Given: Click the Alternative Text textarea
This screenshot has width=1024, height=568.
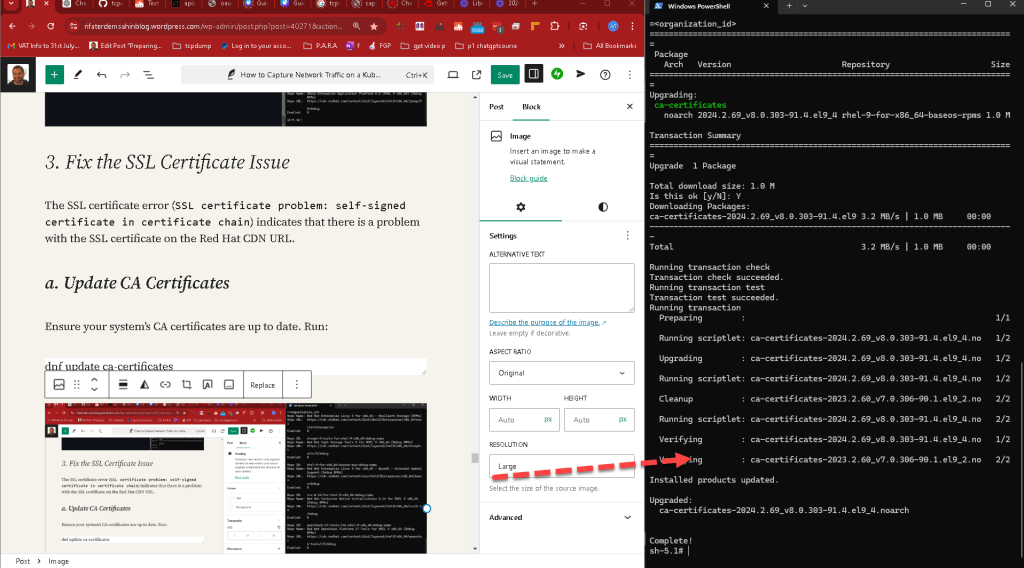Looking at the screenshot, I should click(562, 288).
